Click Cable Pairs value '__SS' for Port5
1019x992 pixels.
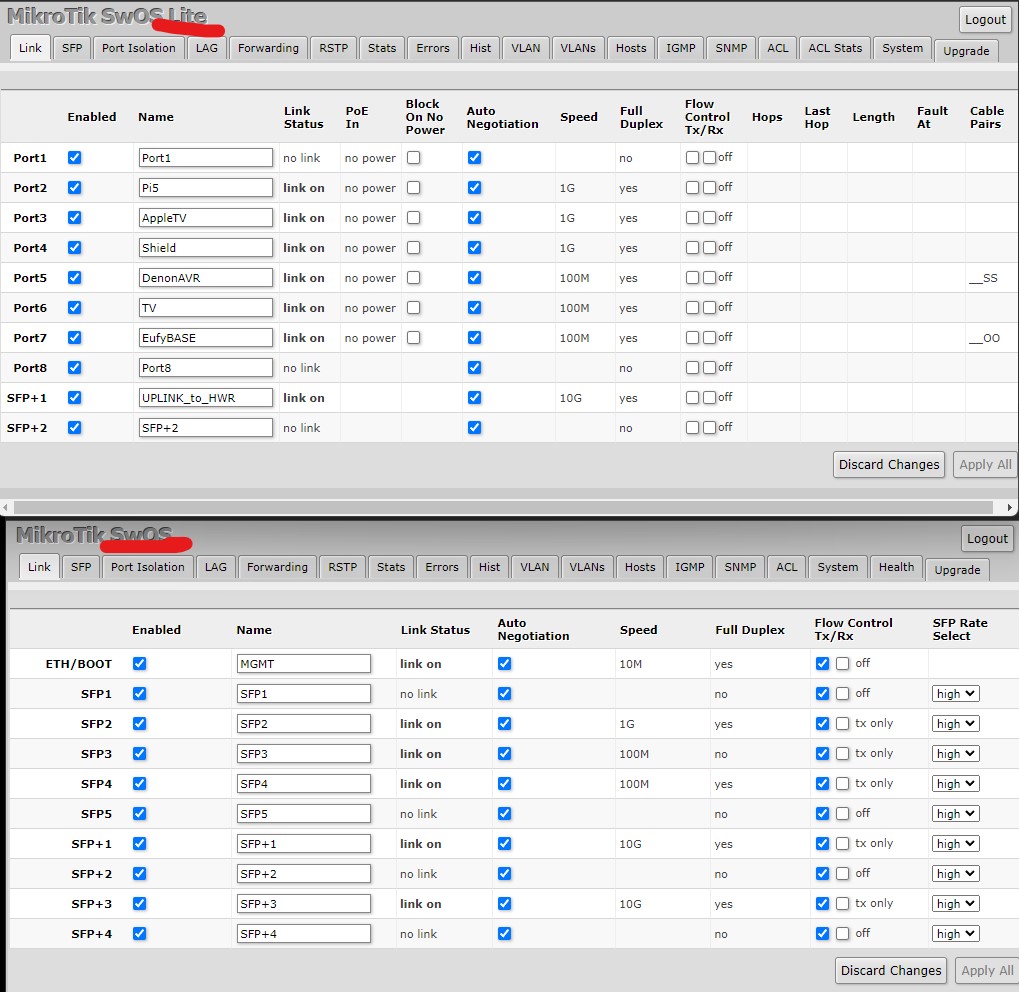point(983,278)
